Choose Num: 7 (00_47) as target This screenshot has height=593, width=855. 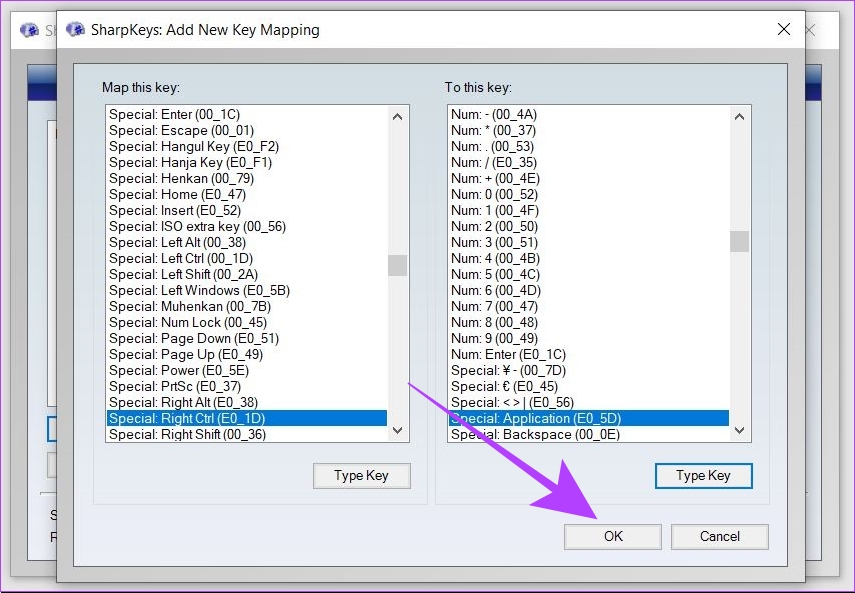pyautogui.click(x=588, y=306)
